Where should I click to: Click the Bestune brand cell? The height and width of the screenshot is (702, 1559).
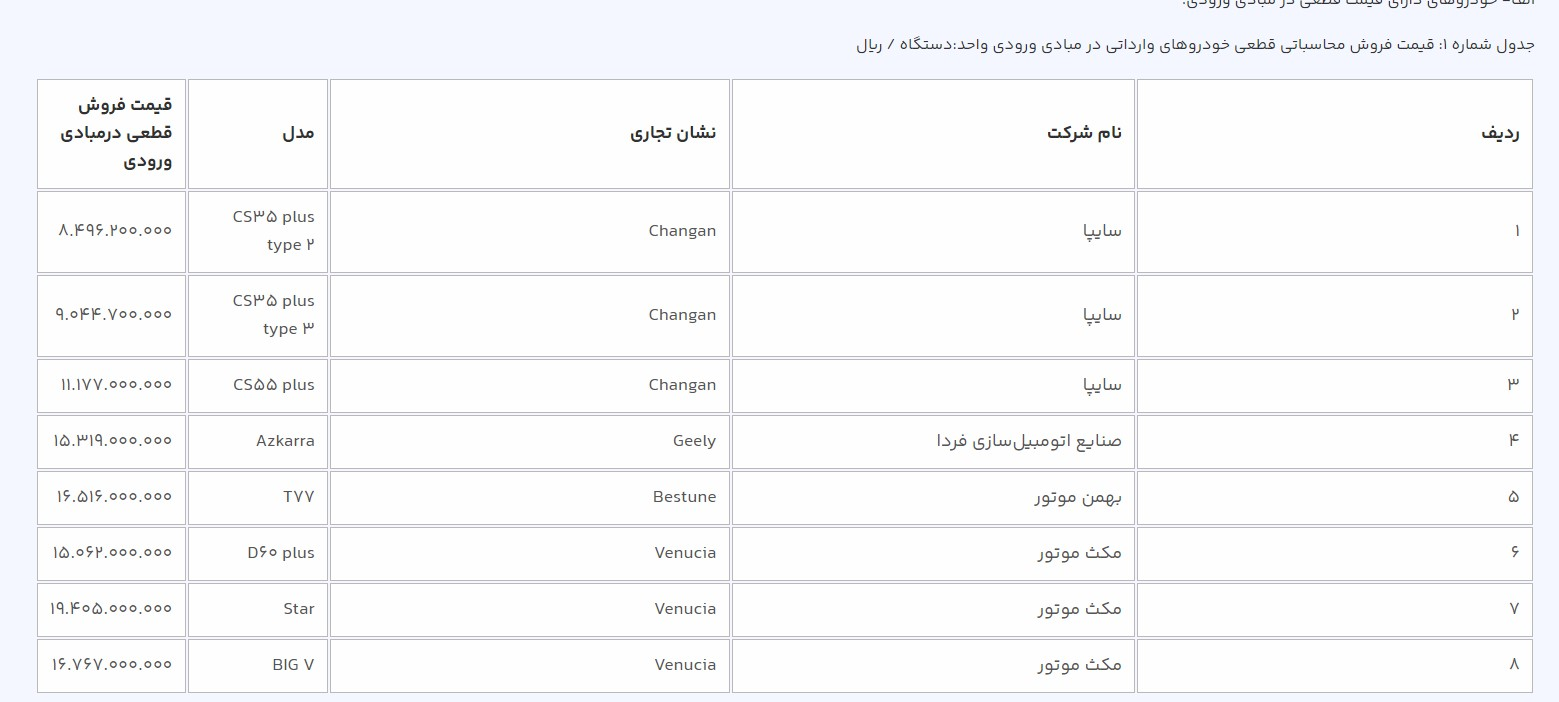(684, 497)
